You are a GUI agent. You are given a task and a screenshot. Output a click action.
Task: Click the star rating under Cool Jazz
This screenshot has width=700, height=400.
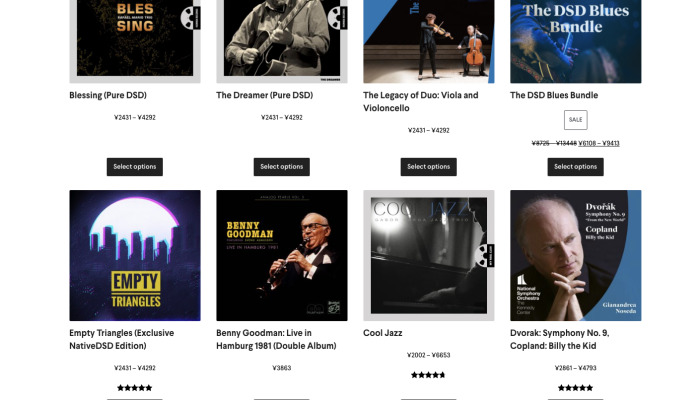[429, 375]
